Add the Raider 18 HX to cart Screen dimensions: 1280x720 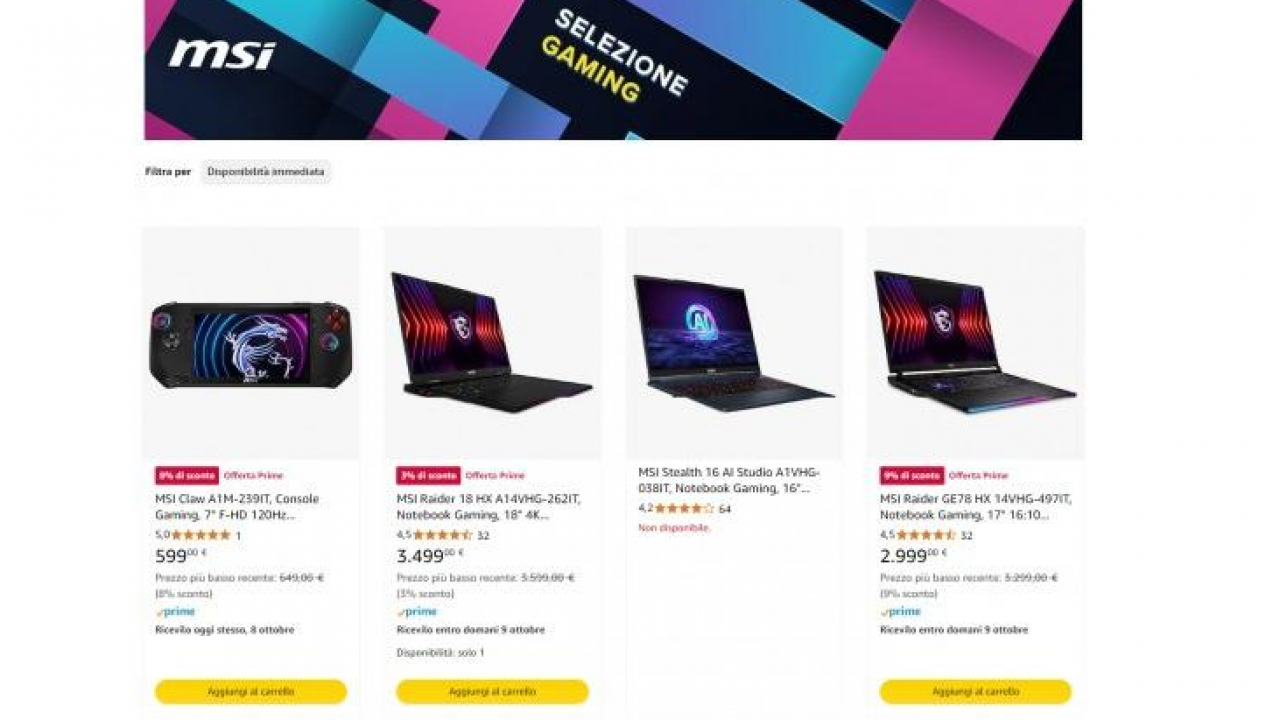point(492,692)
